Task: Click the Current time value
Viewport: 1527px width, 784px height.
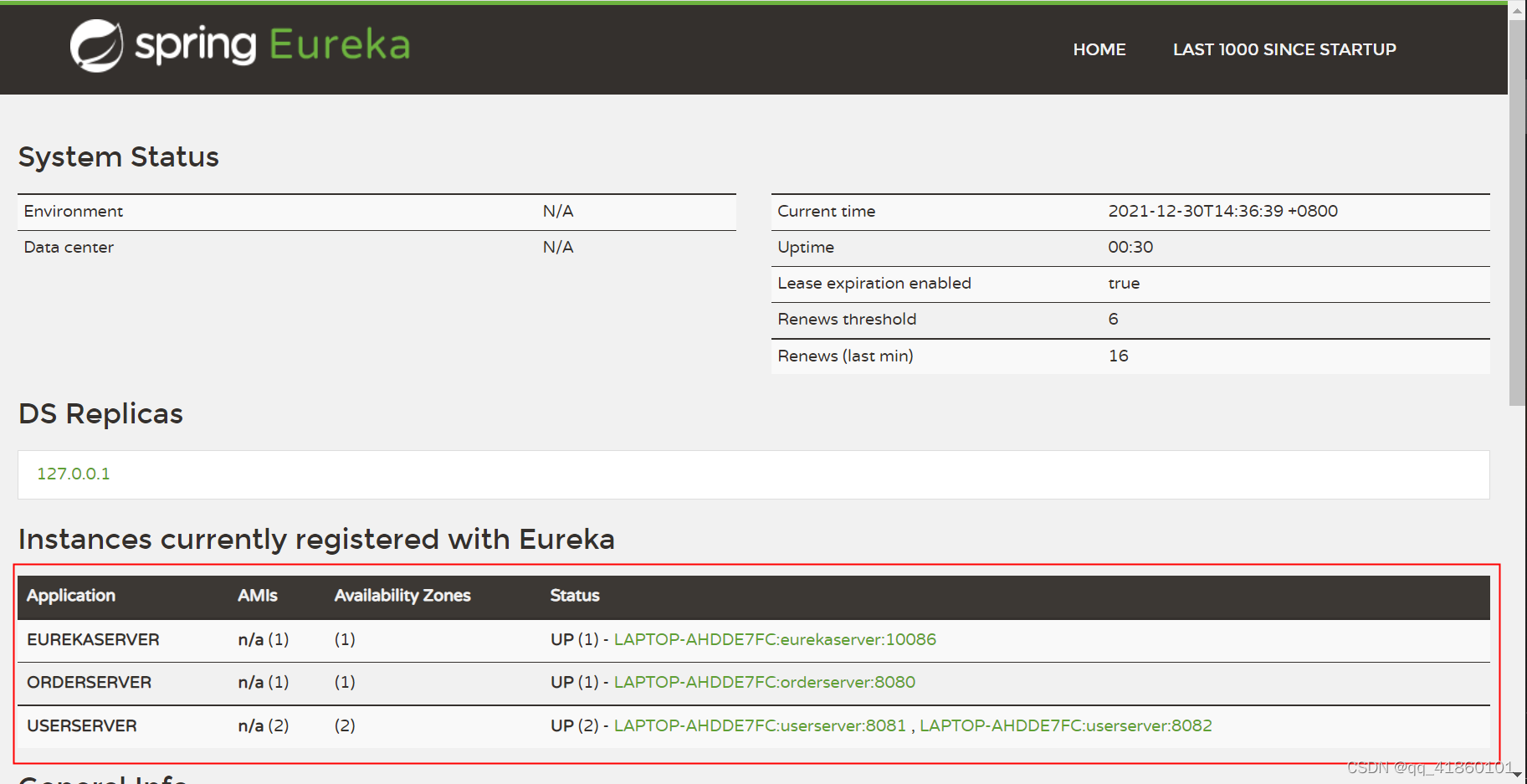Action: point(1222,211)
